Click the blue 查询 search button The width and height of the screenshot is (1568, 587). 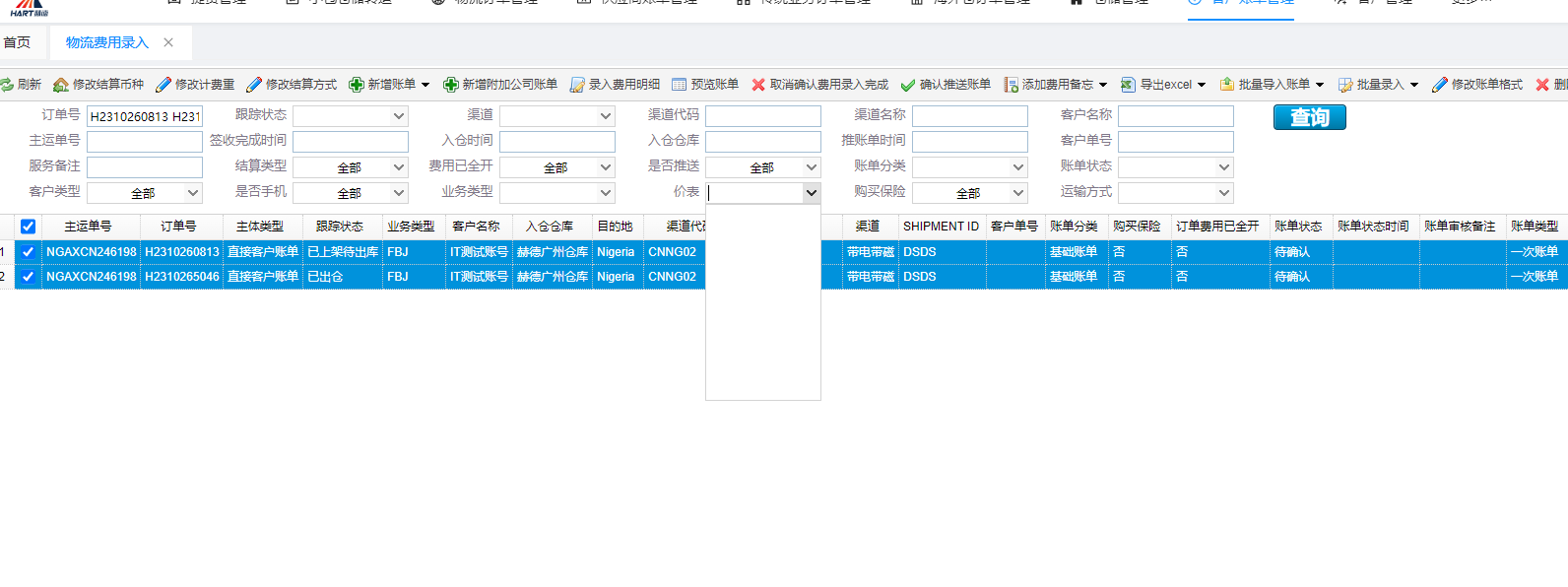click(x=1309, y=117)
